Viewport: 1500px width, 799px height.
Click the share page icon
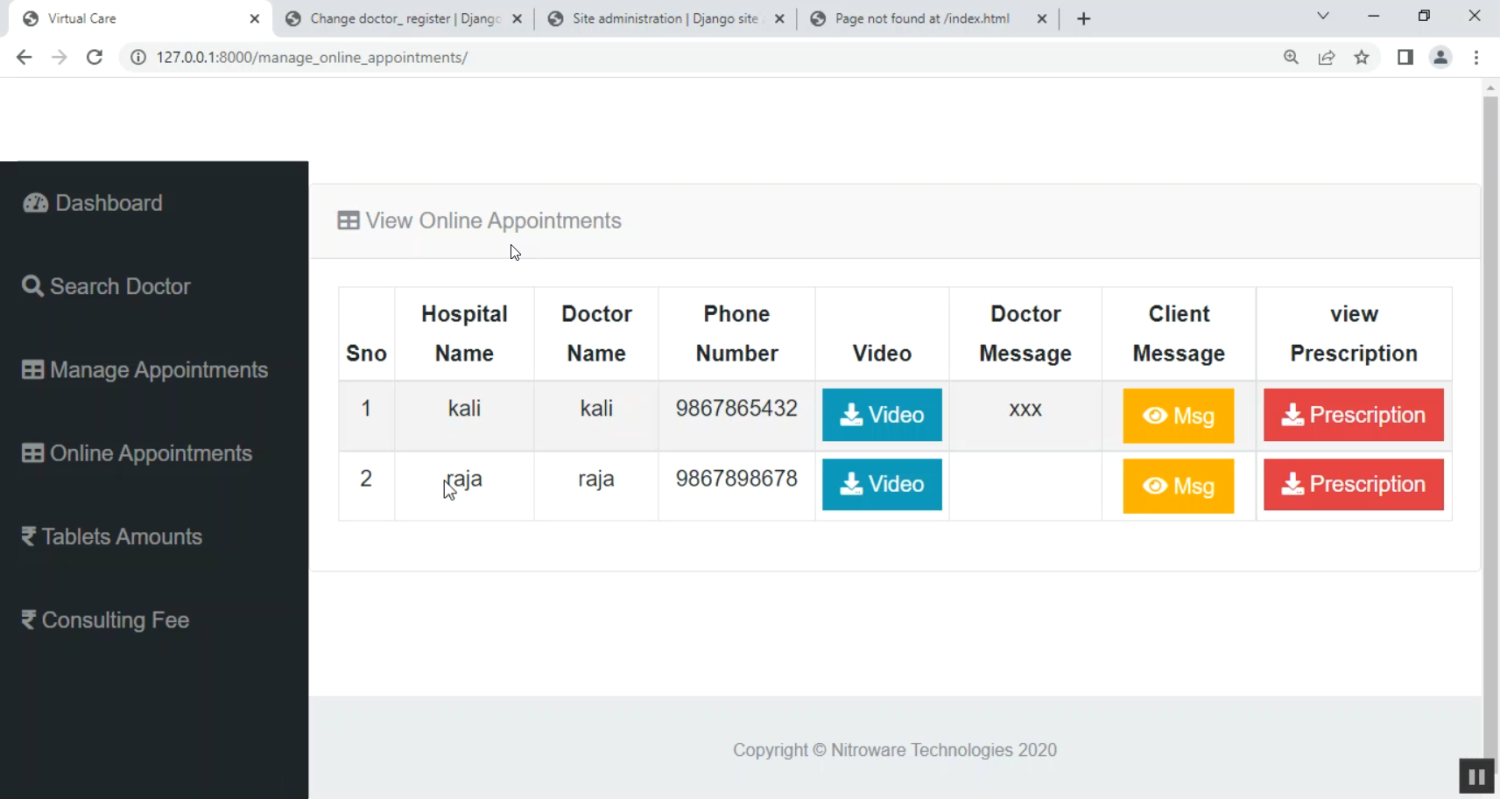click(x=1326, y=58)
